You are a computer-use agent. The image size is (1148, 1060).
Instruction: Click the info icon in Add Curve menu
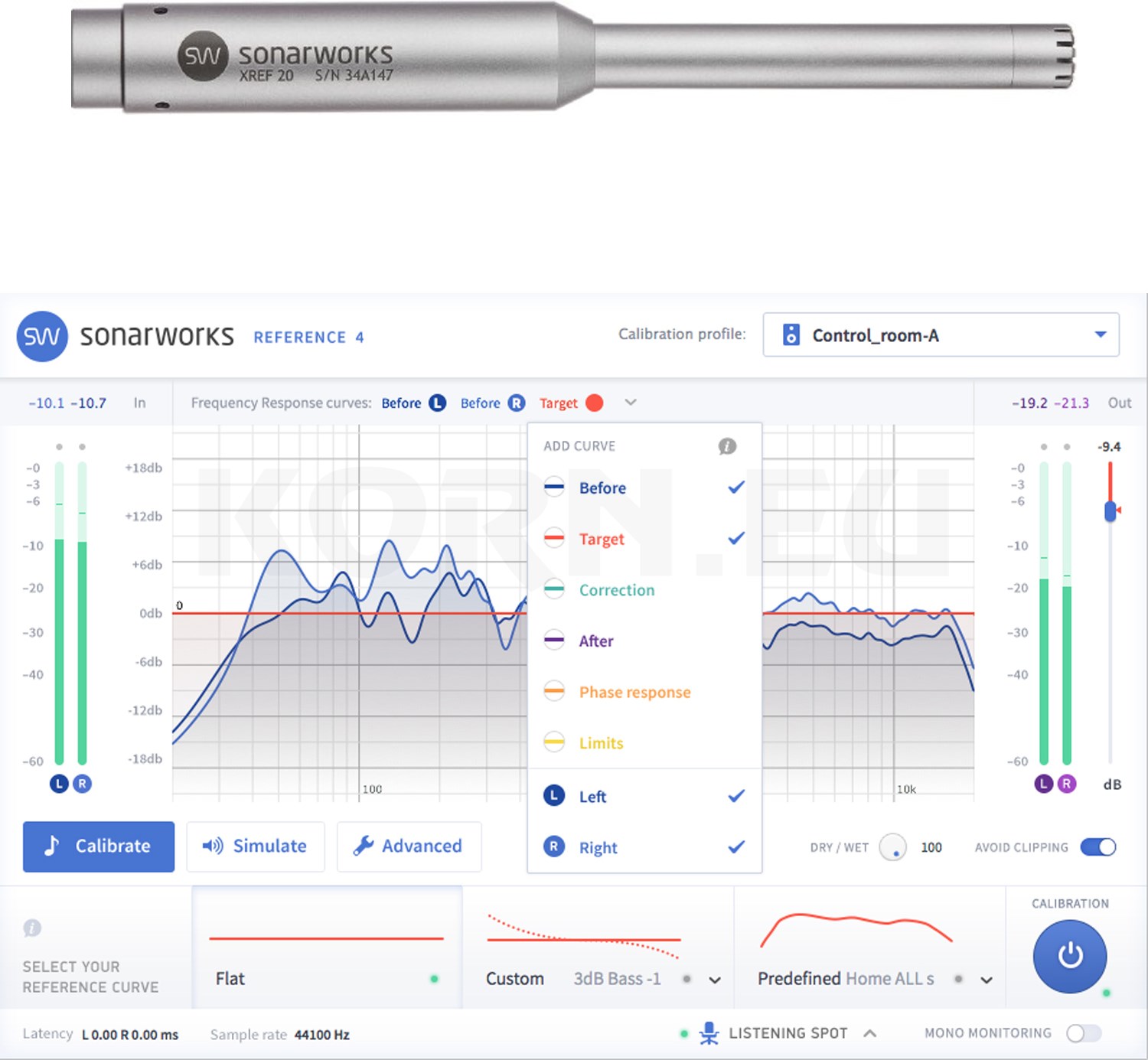click(727, 446)
